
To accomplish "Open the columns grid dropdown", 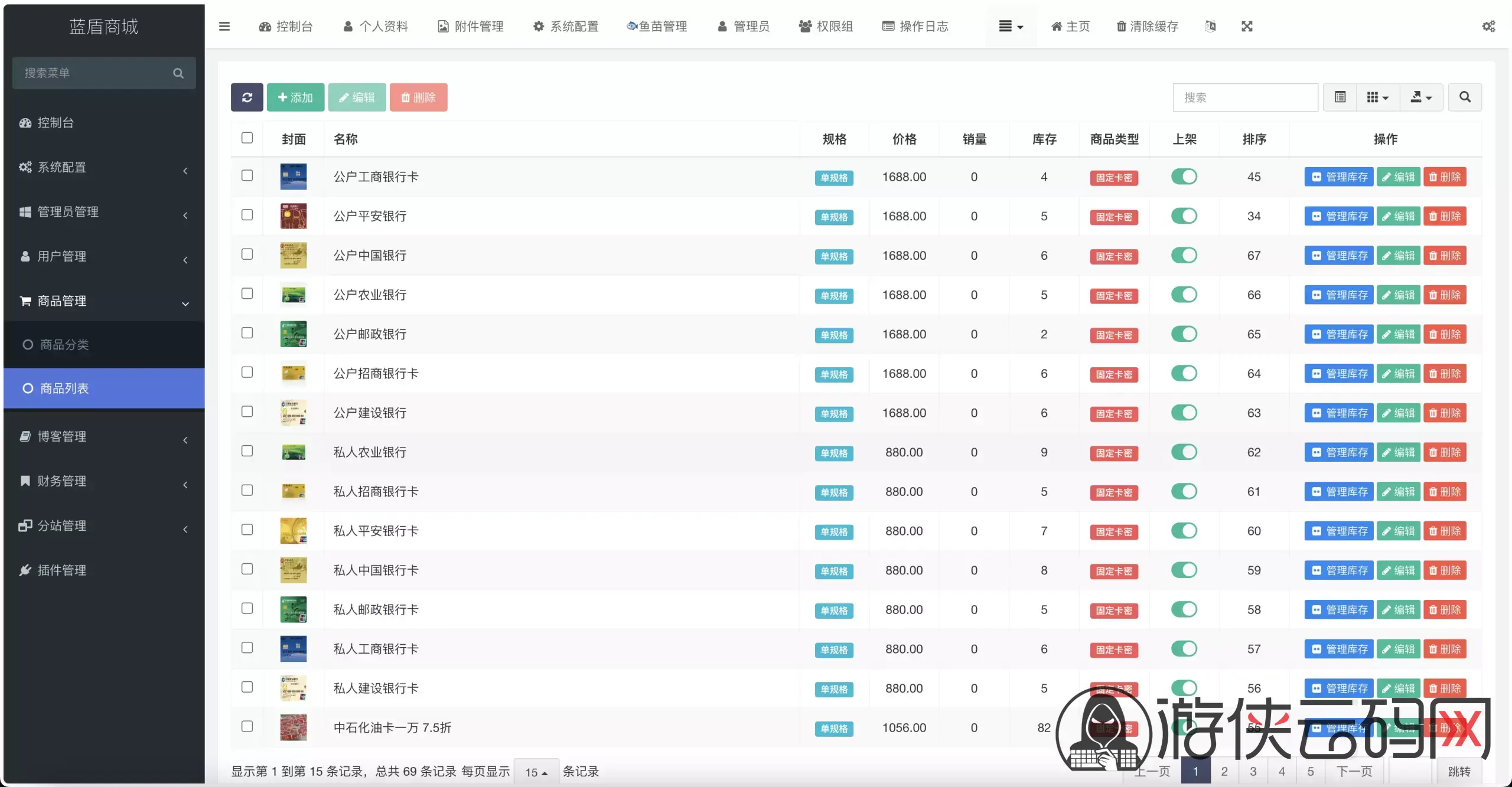I will [x=1378, y=97].
